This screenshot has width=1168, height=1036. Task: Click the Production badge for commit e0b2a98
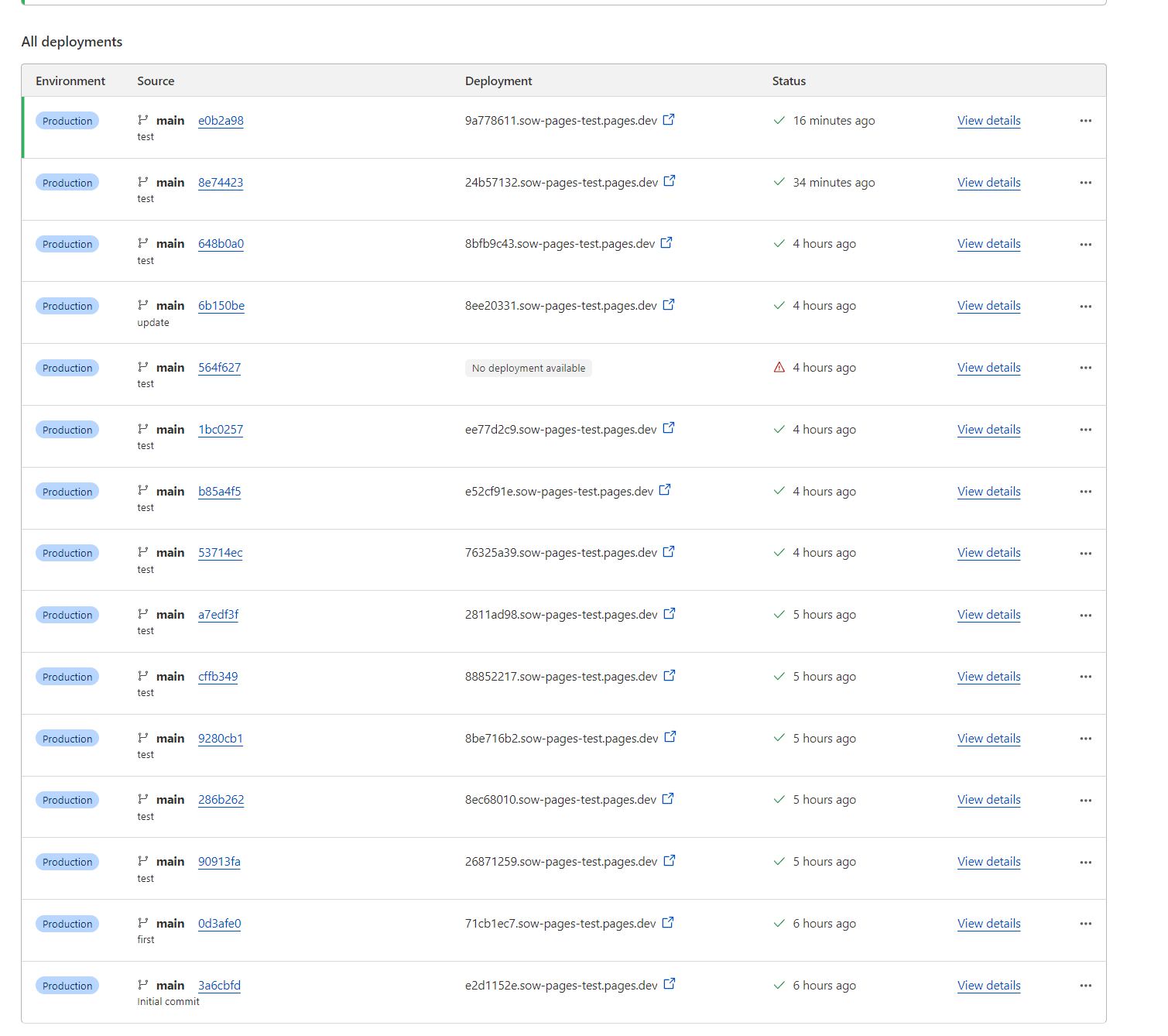(67, 121)
